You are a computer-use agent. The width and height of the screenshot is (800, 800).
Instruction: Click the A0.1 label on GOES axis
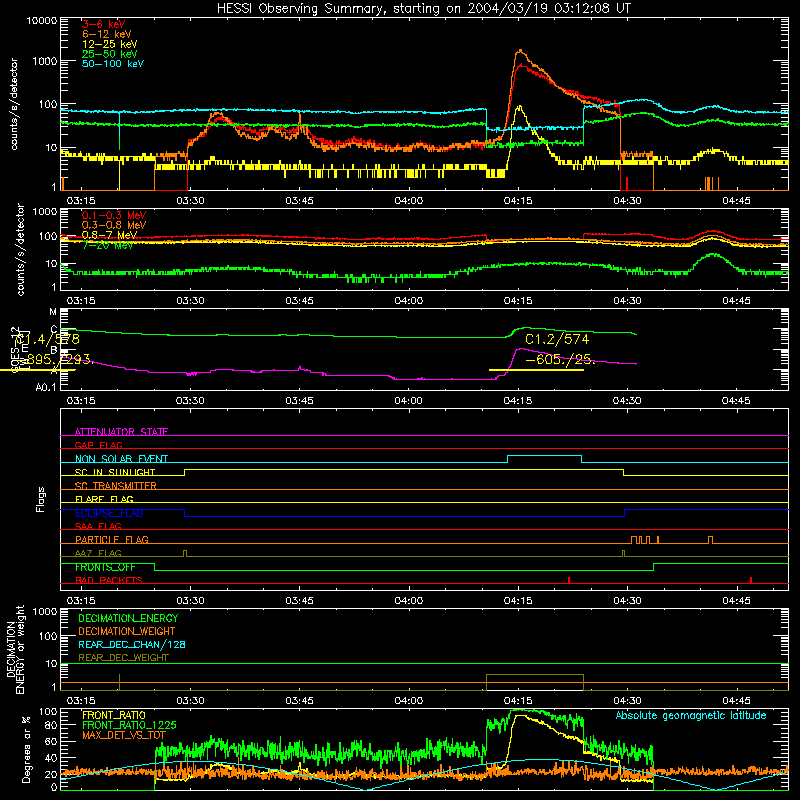(x=46, y=387)
